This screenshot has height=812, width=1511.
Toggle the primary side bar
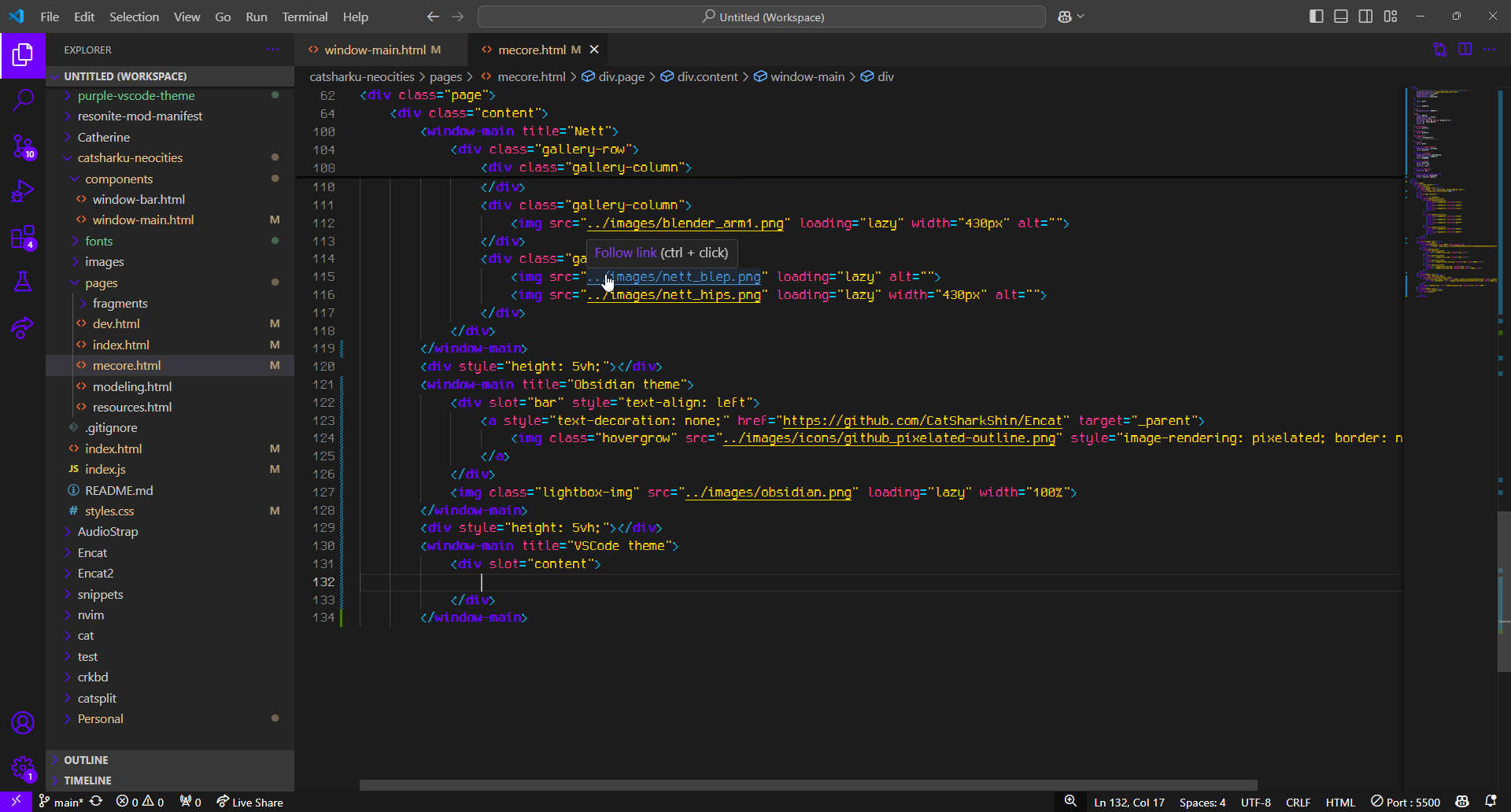1316,17
